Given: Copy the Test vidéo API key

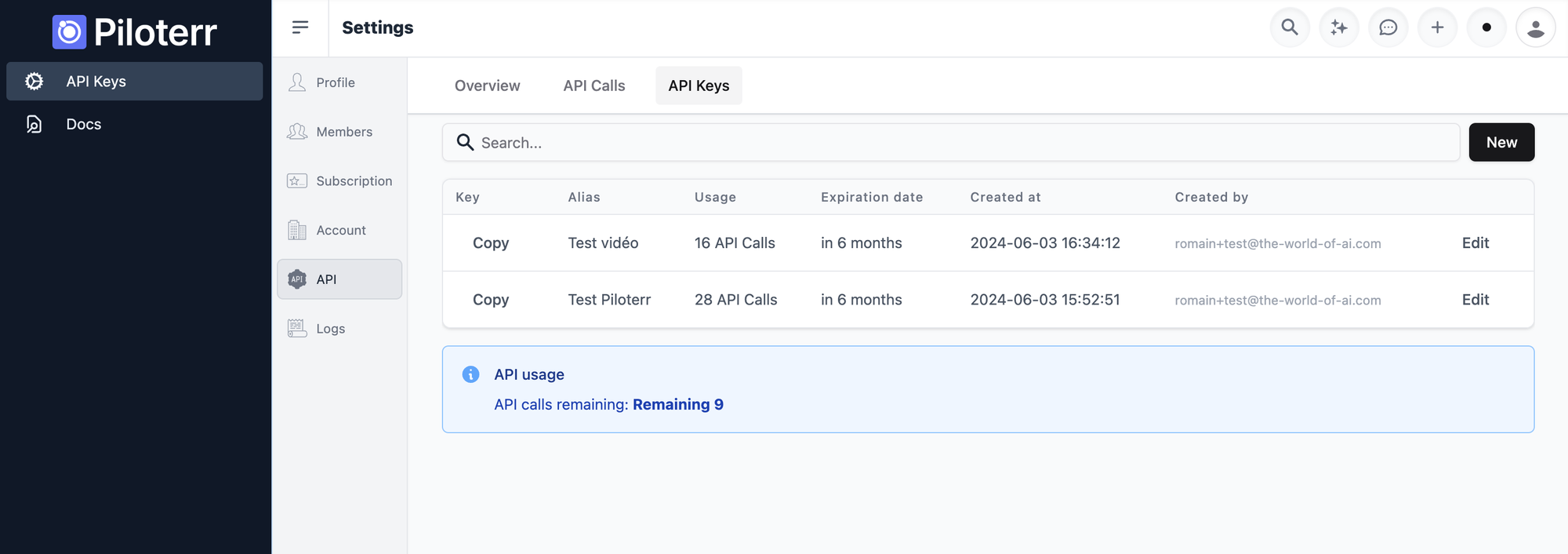Looking at the screenshot, I should pos(491,243).
